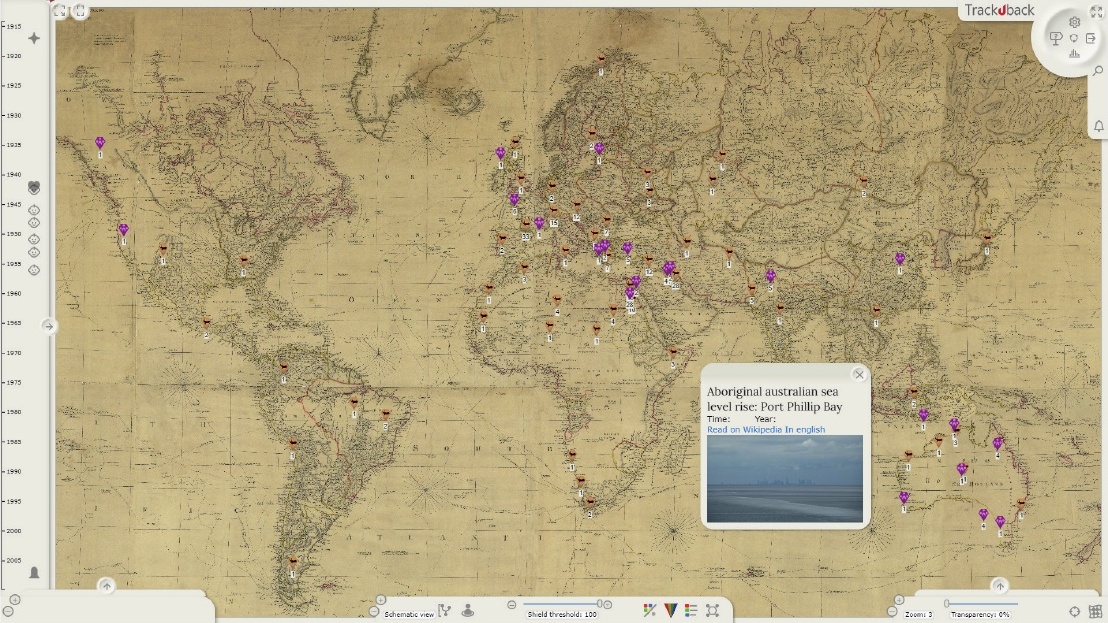
Task: Open the notifications bell
Action: click(x=1098, y=126)
